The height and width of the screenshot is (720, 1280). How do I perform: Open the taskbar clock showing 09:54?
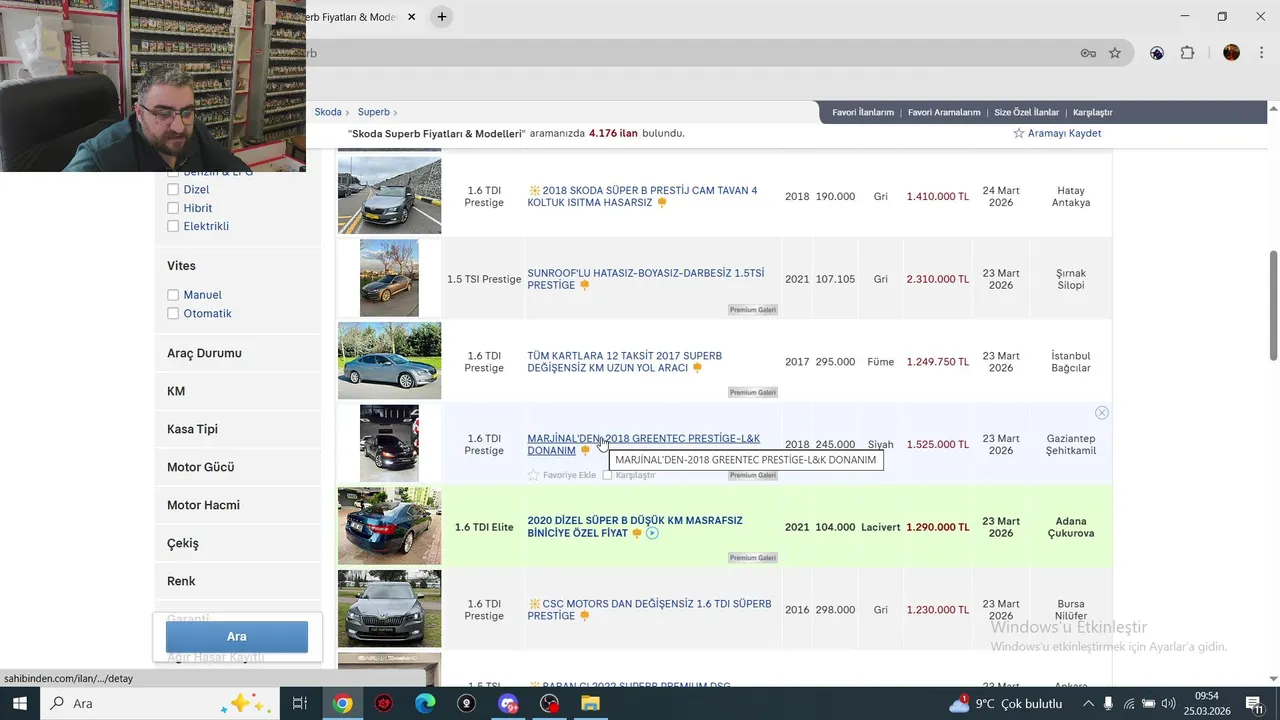1207,703
